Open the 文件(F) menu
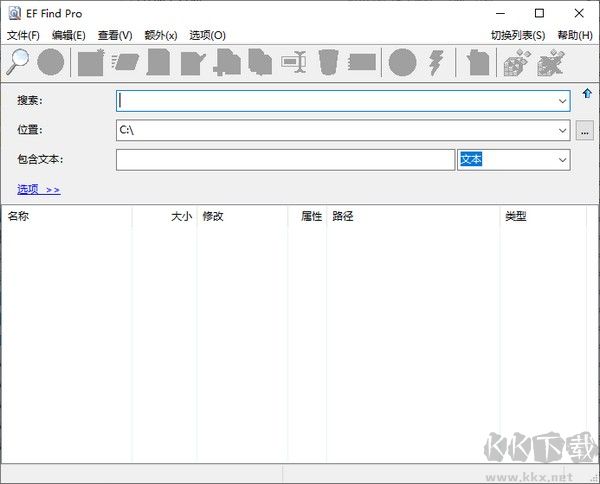 click(x=23, y=35)
